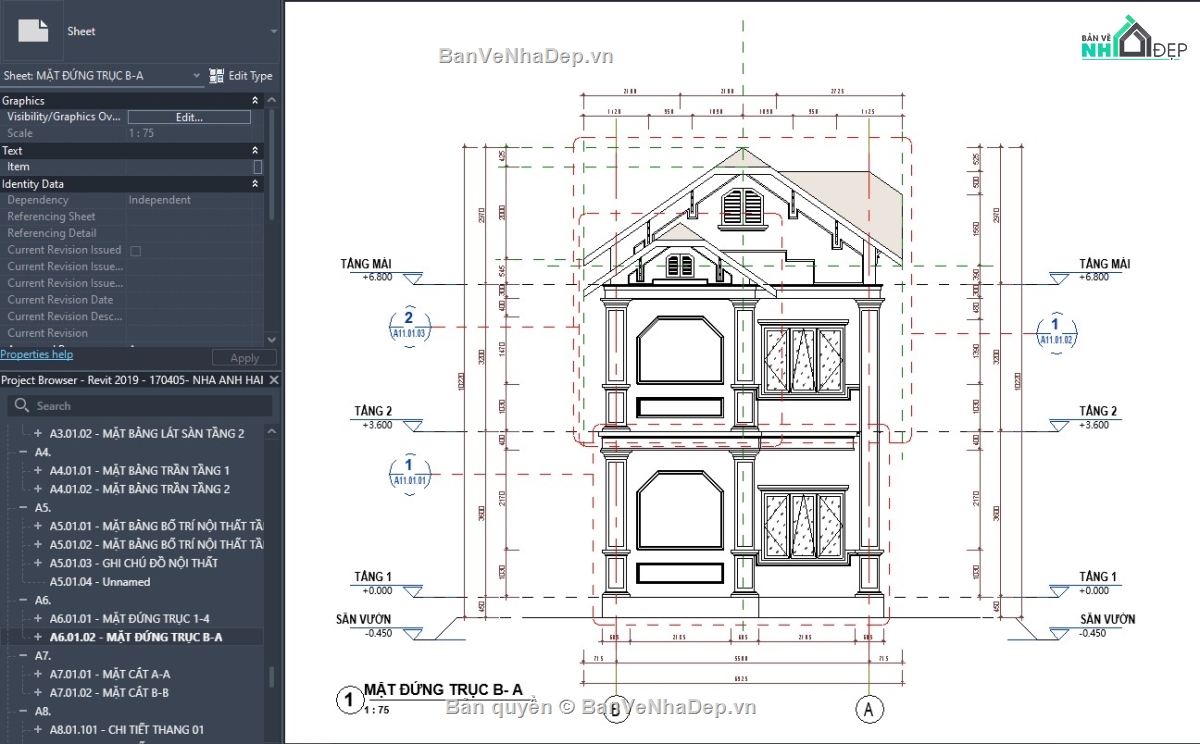1200x744 pixels.
Task: Select sheet A3.01.02 - MẶT BẰNG LÁT SÀN TẦNG 2
Action: pyautogui.click(x=147, y=434)
